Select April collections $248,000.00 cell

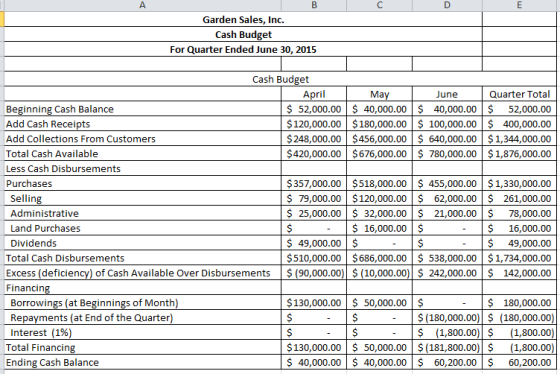[x=314, y=139]
